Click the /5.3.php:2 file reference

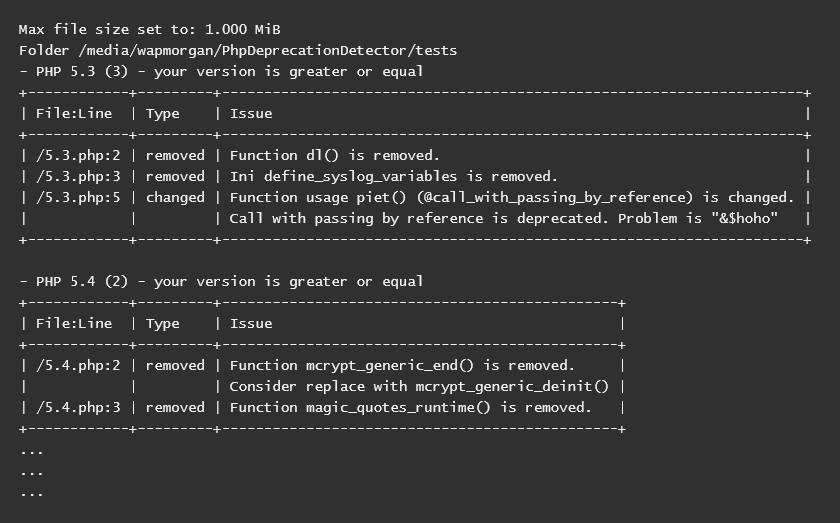[x=78, y=155]
